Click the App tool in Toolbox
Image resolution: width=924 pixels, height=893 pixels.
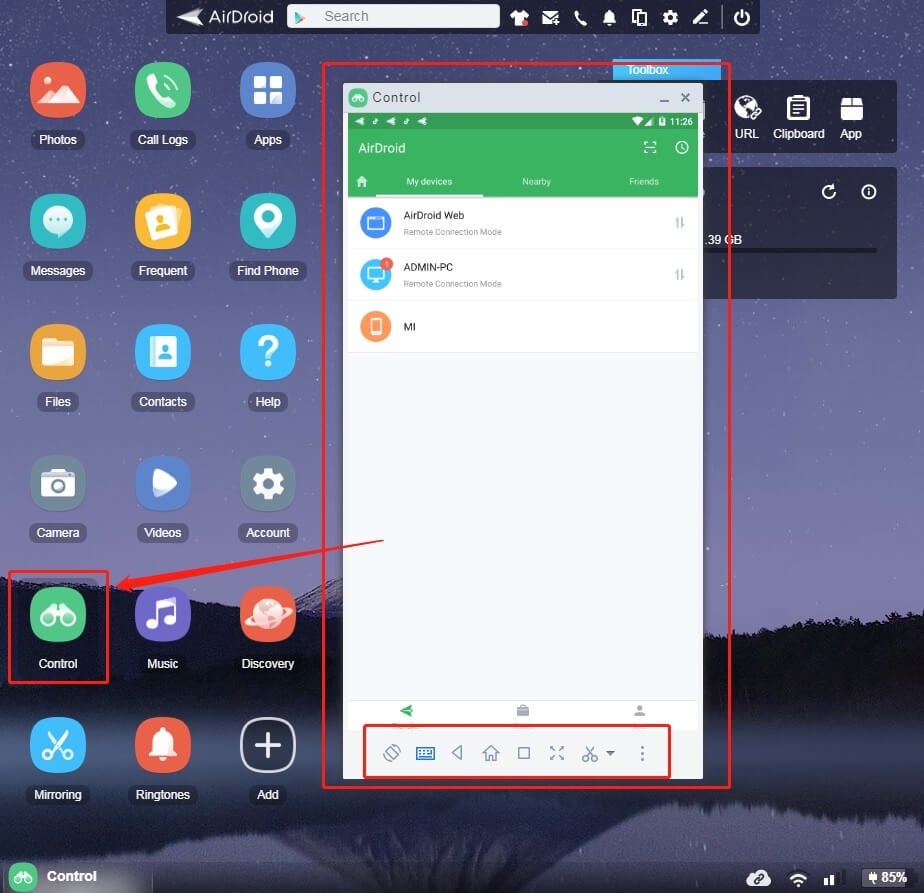click(851, 118)
